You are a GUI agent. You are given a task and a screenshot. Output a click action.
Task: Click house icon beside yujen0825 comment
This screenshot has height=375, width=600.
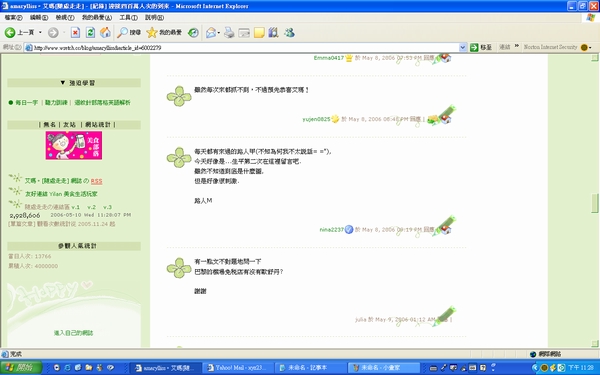[x=446, y=119]
